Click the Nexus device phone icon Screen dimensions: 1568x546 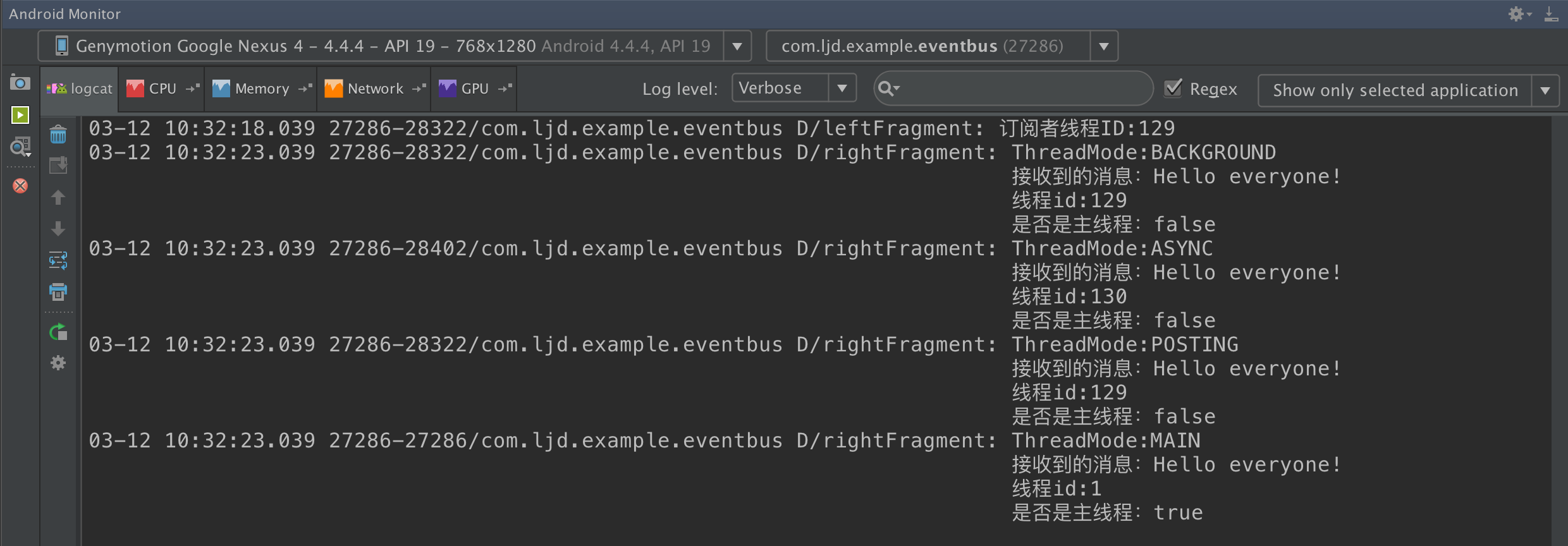pyautogui.click(x=61, y=45)
